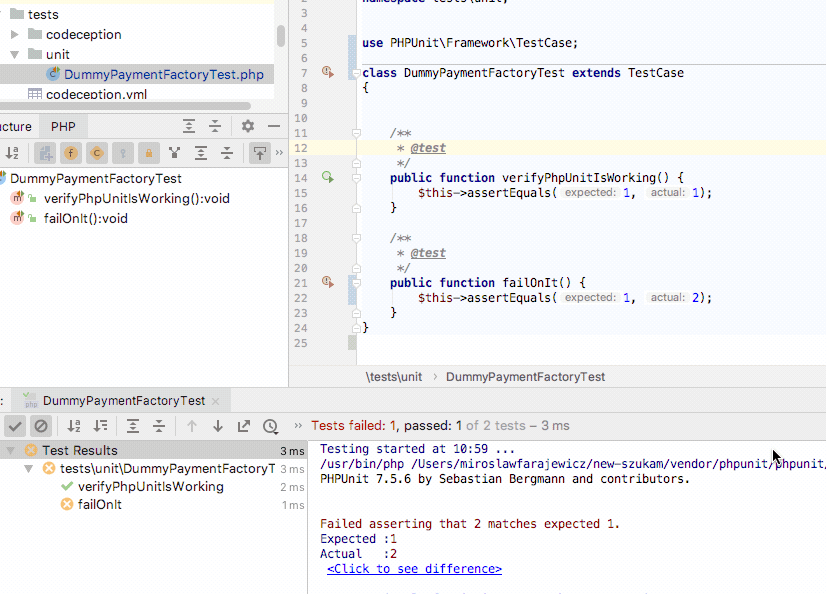Switch to Structure tab
826x594 pixels.
click(16, 126)
